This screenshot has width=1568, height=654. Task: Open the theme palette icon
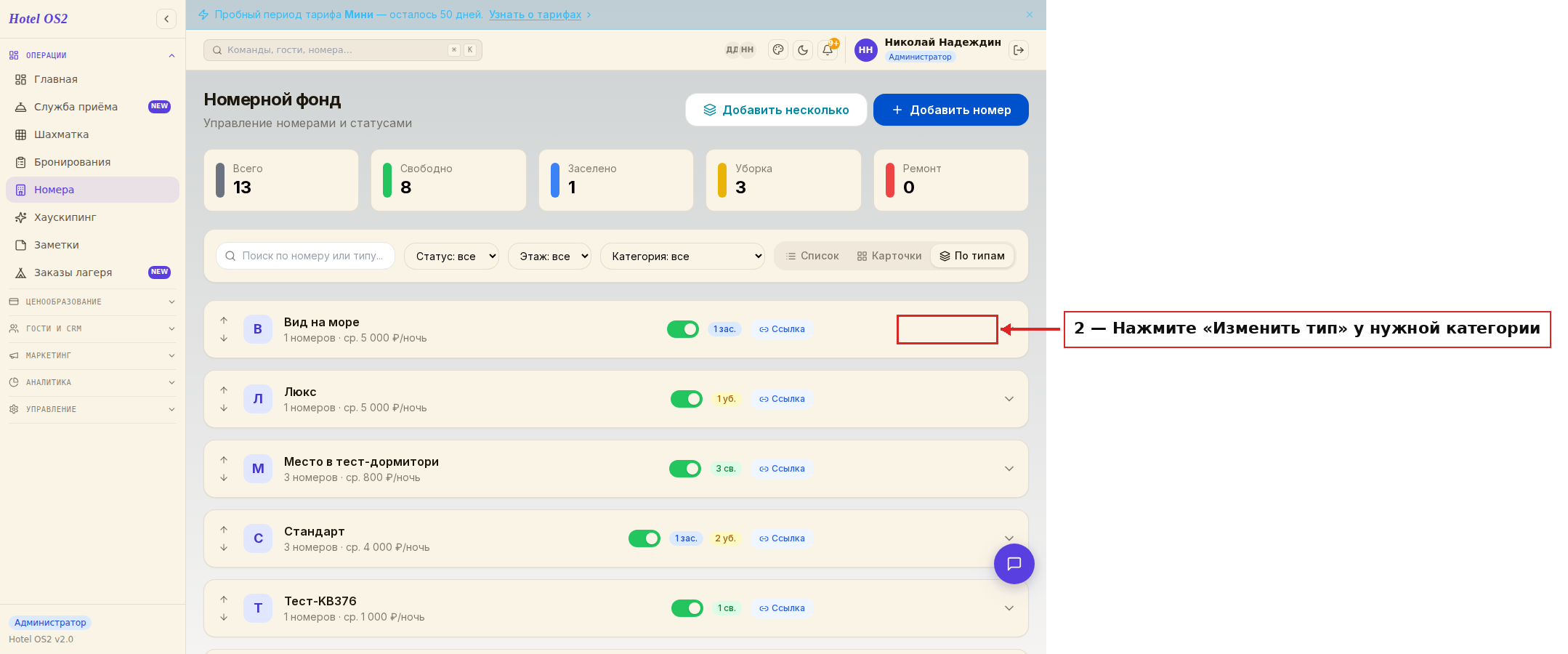(778, 50)
